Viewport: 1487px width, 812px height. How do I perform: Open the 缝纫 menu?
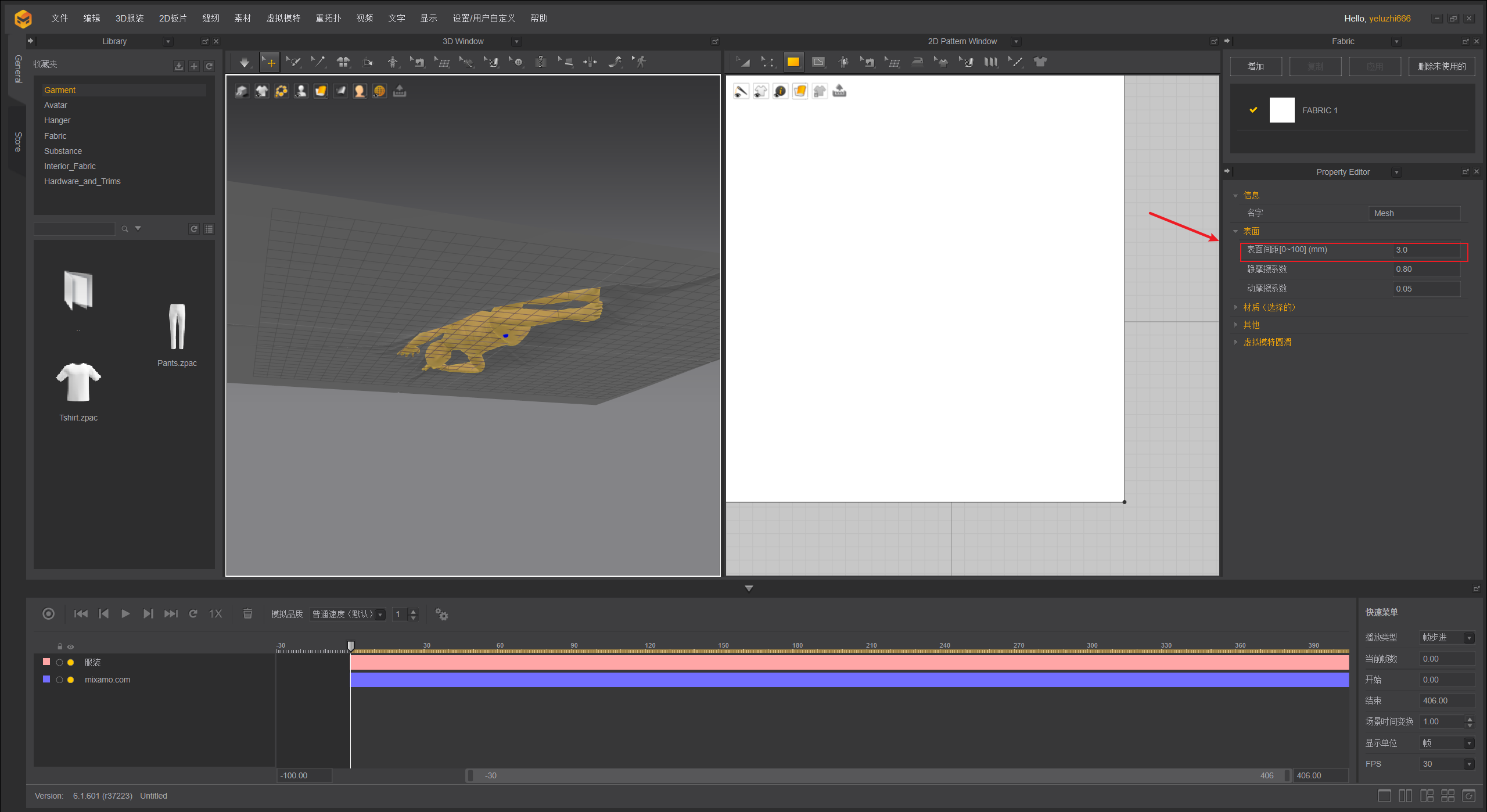210,18
